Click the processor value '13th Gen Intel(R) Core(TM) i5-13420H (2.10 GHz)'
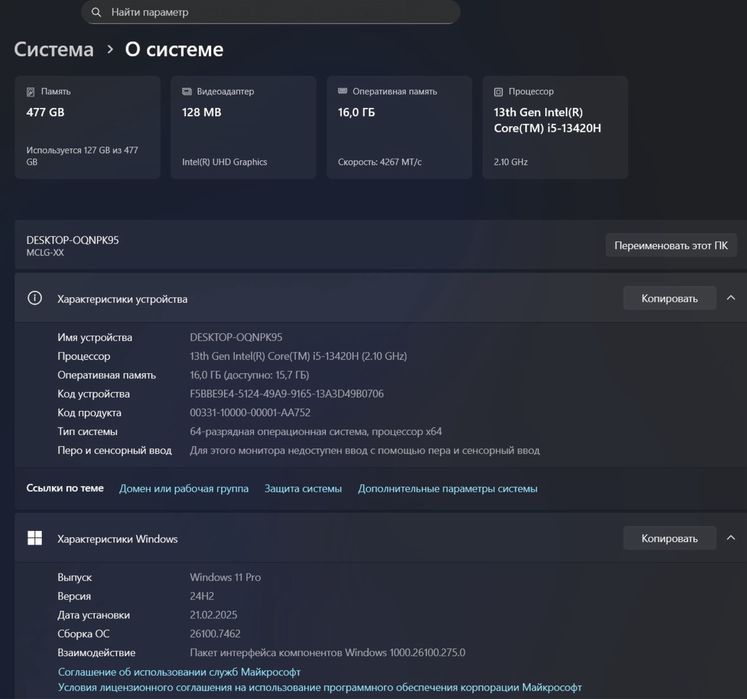 click(298, 356)
